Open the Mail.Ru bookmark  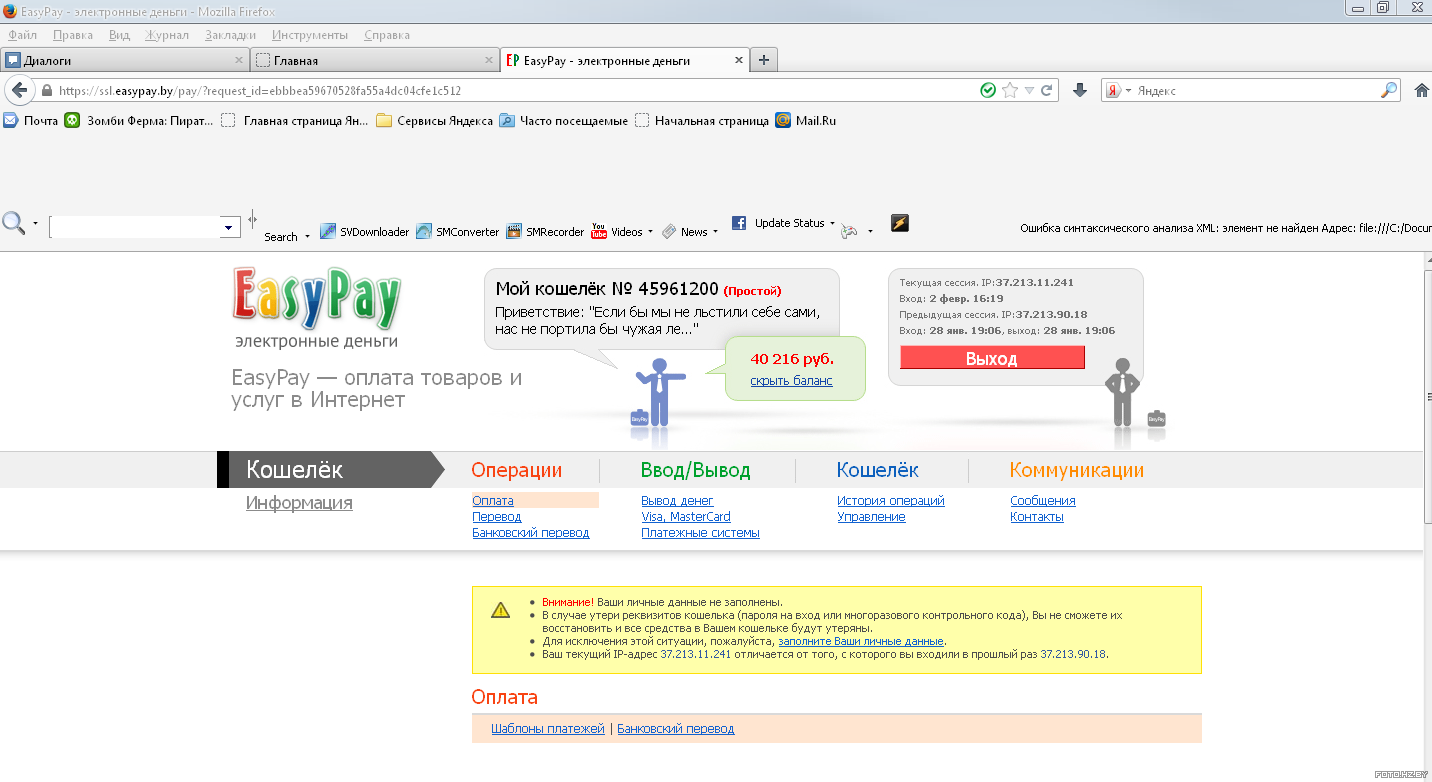[x=806, y=120]
